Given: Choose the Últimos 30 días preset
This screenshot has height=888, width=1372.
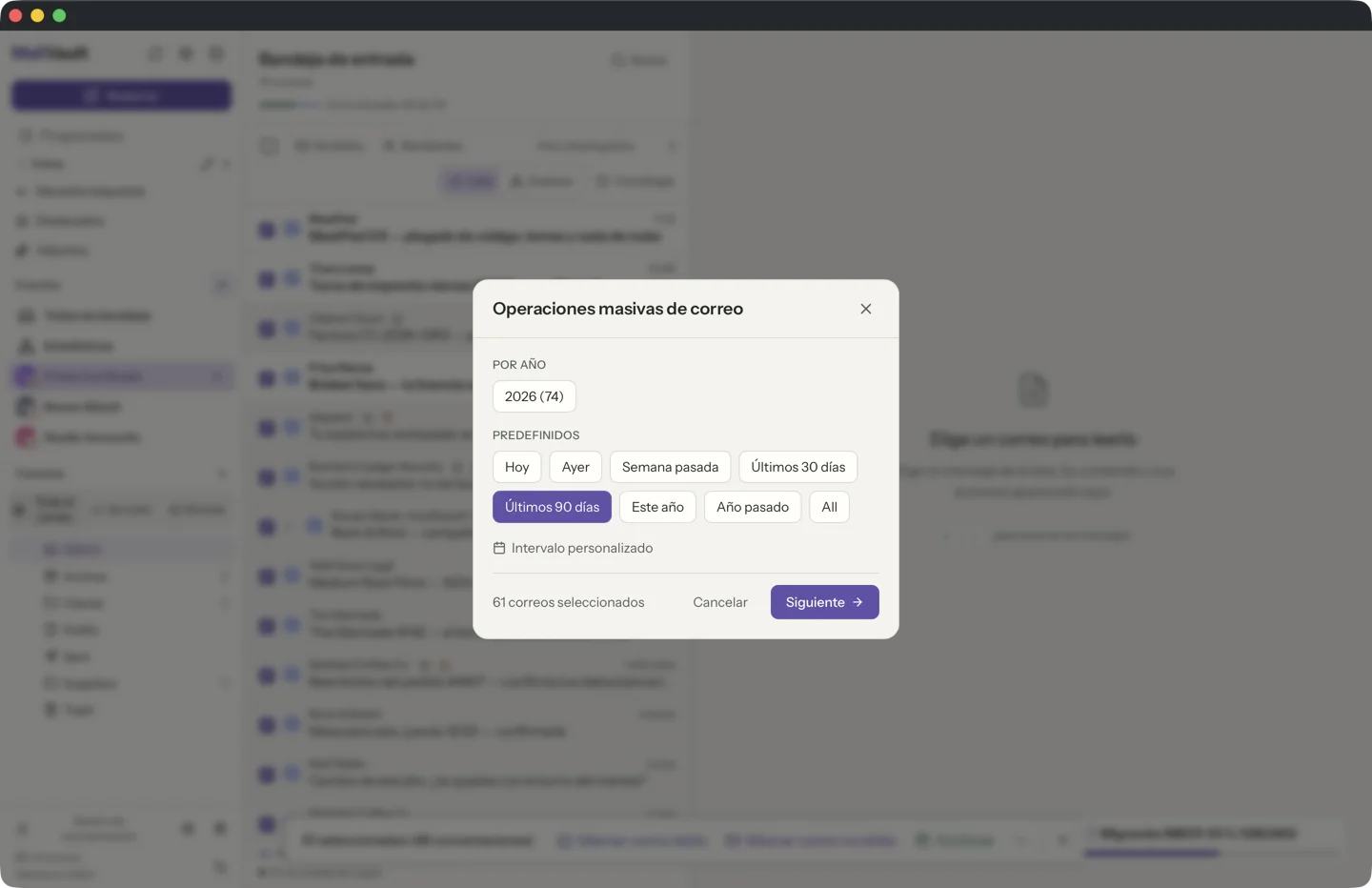Looking at the screenshot, I should coord(798,467).
